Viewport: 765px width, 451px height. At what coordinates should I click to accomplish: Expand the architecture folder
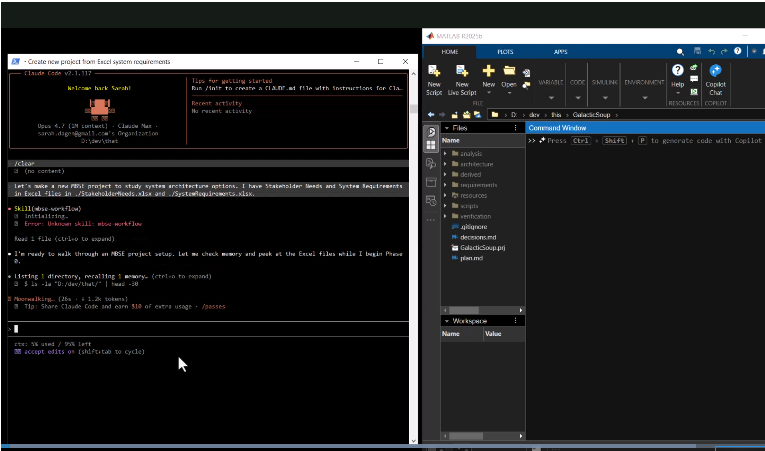(x=445, y=164)
